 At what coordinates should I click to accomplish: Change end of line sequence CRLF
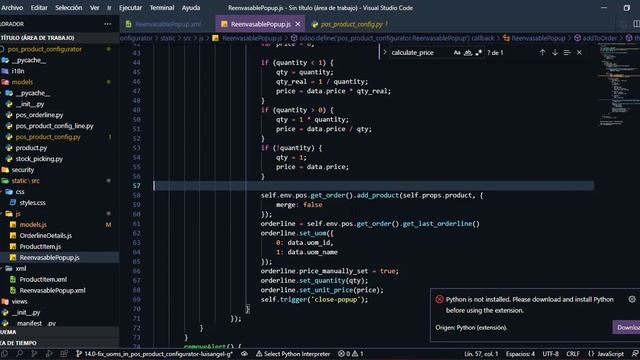coord(573,354)
